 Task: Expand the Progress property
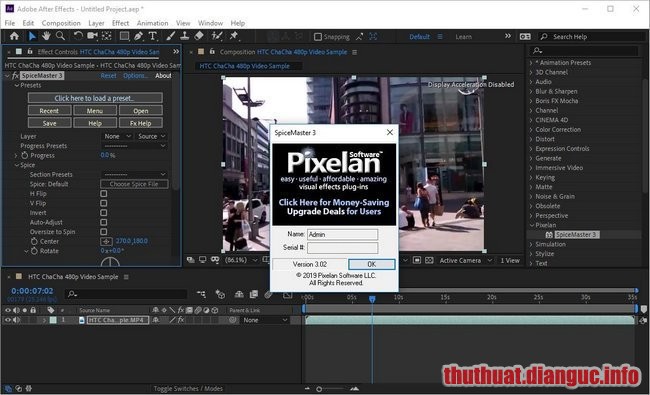point(16,155)
